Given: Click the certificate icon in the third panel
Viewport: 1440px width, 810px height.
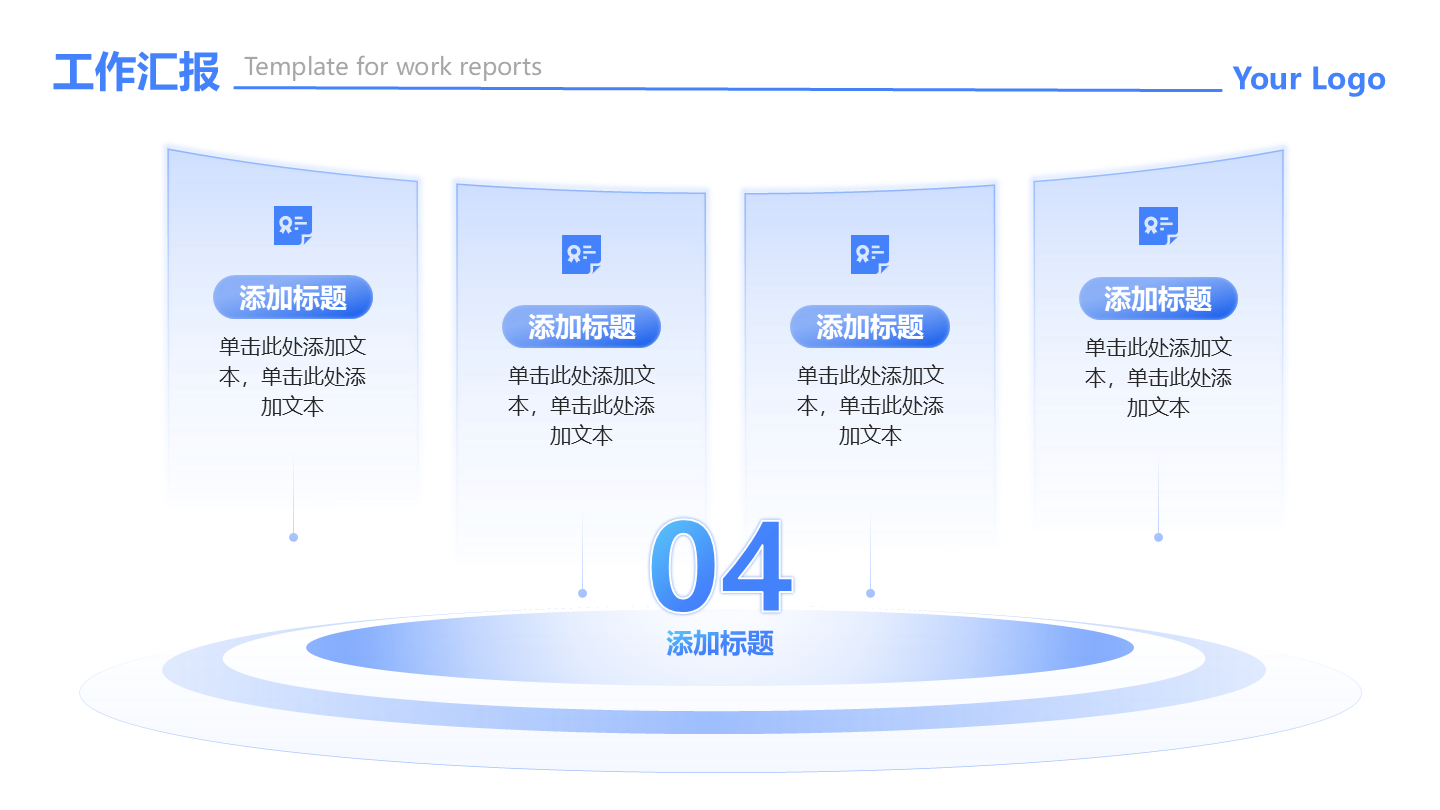Looking at the screenshot, I should pos(870,254).
